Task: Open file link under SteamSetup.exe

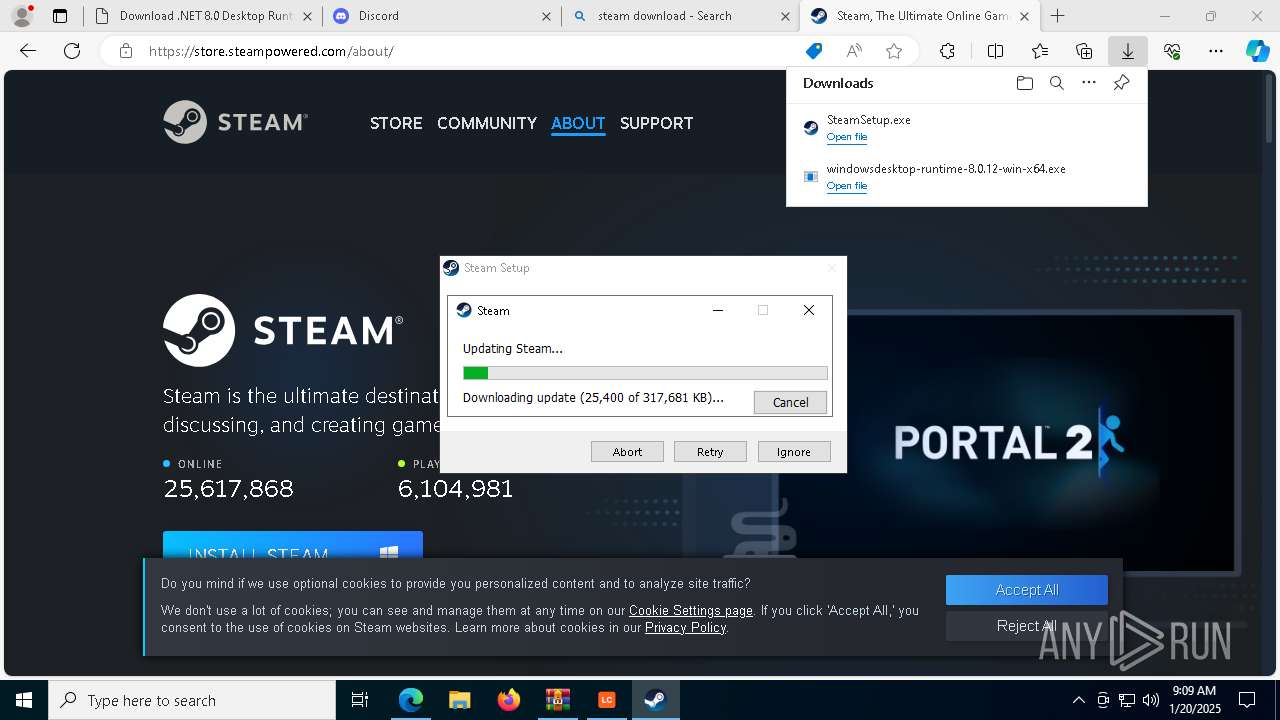Action: 847,137
